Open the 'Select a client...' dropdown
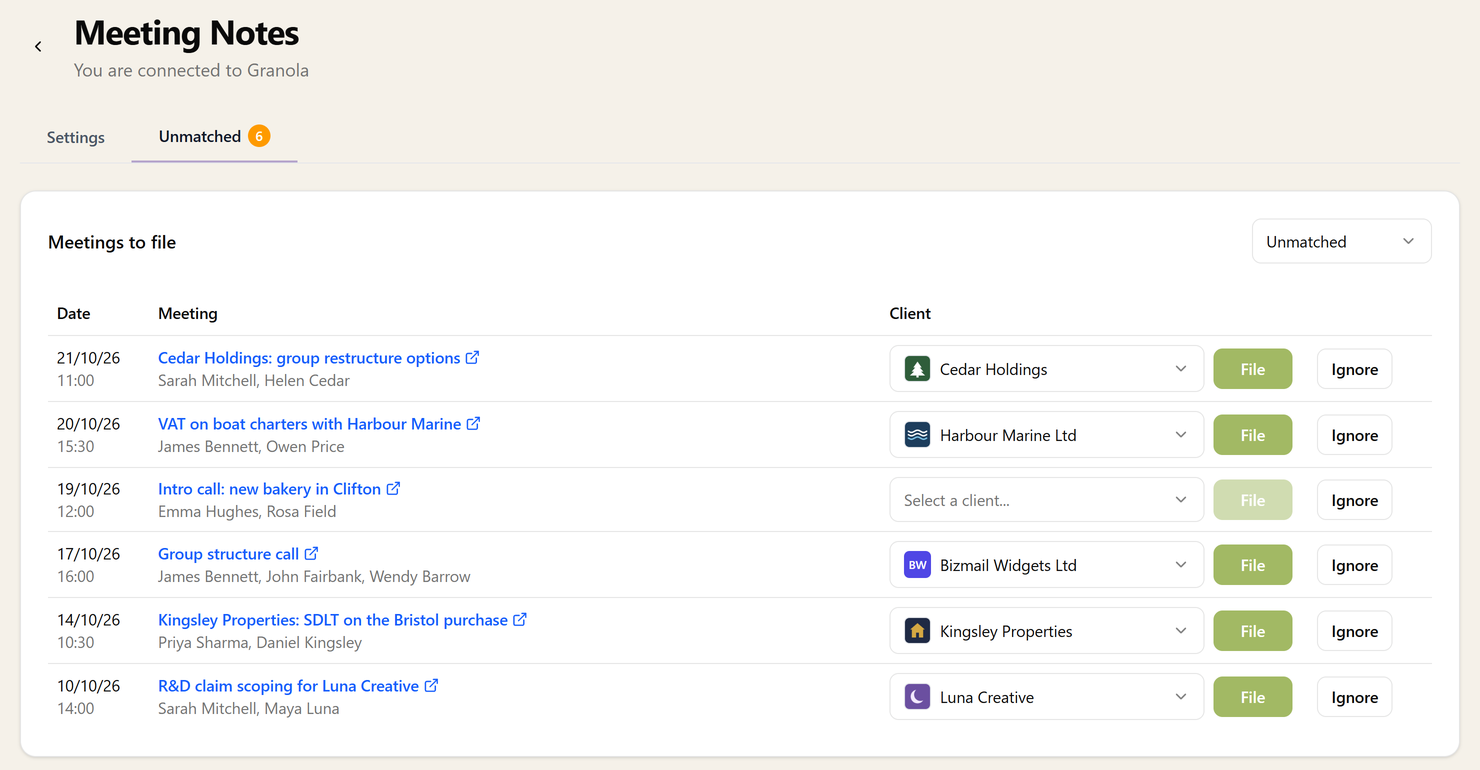The height and width of the screenshot is (770, 1480). pyautogui.click(x=1046, y=500)
